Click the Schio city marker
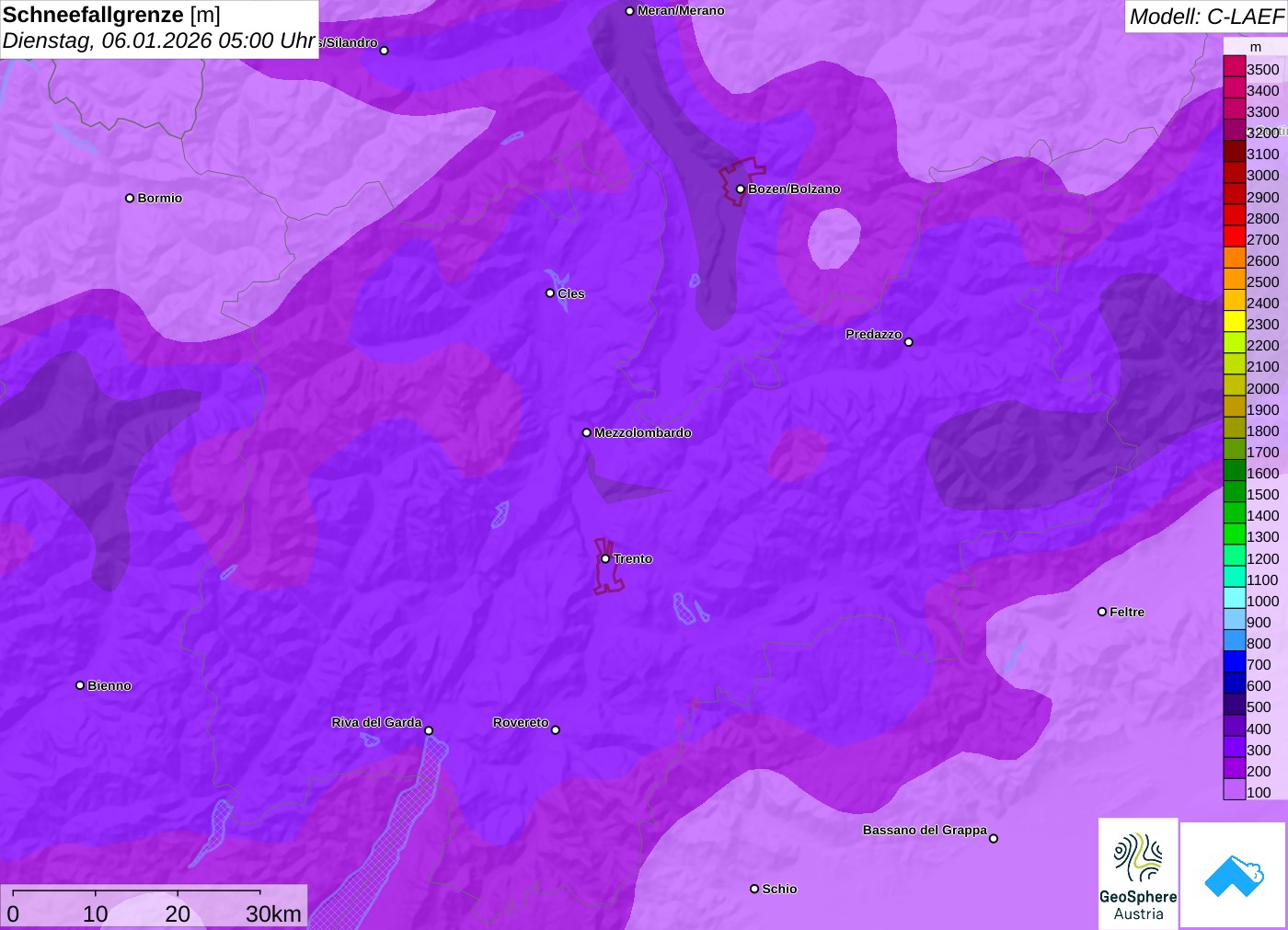This screenshot has width=1288, height=930. 754,889
